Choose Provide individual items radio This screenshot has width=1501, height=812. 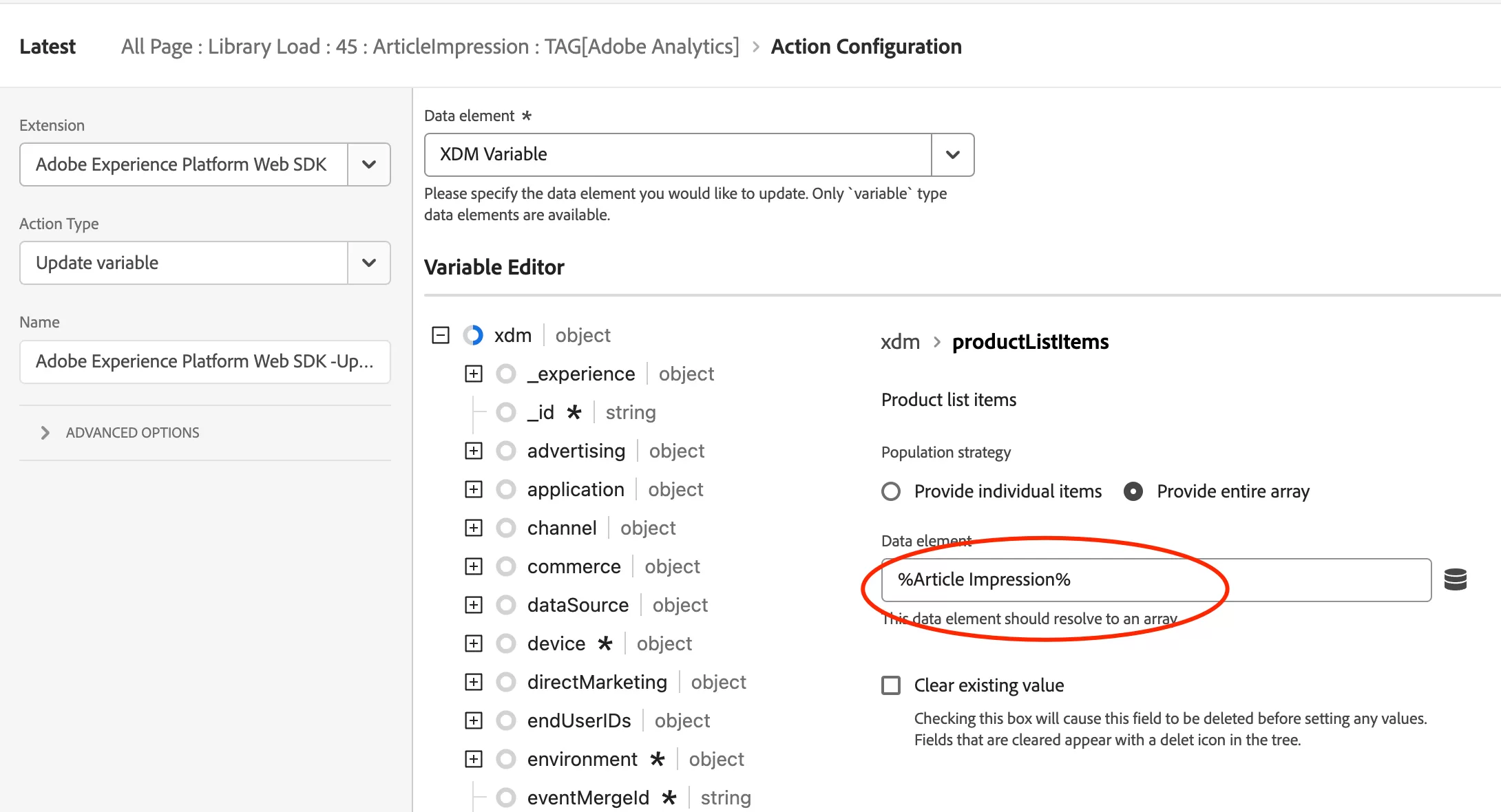[x=891, y=491]
